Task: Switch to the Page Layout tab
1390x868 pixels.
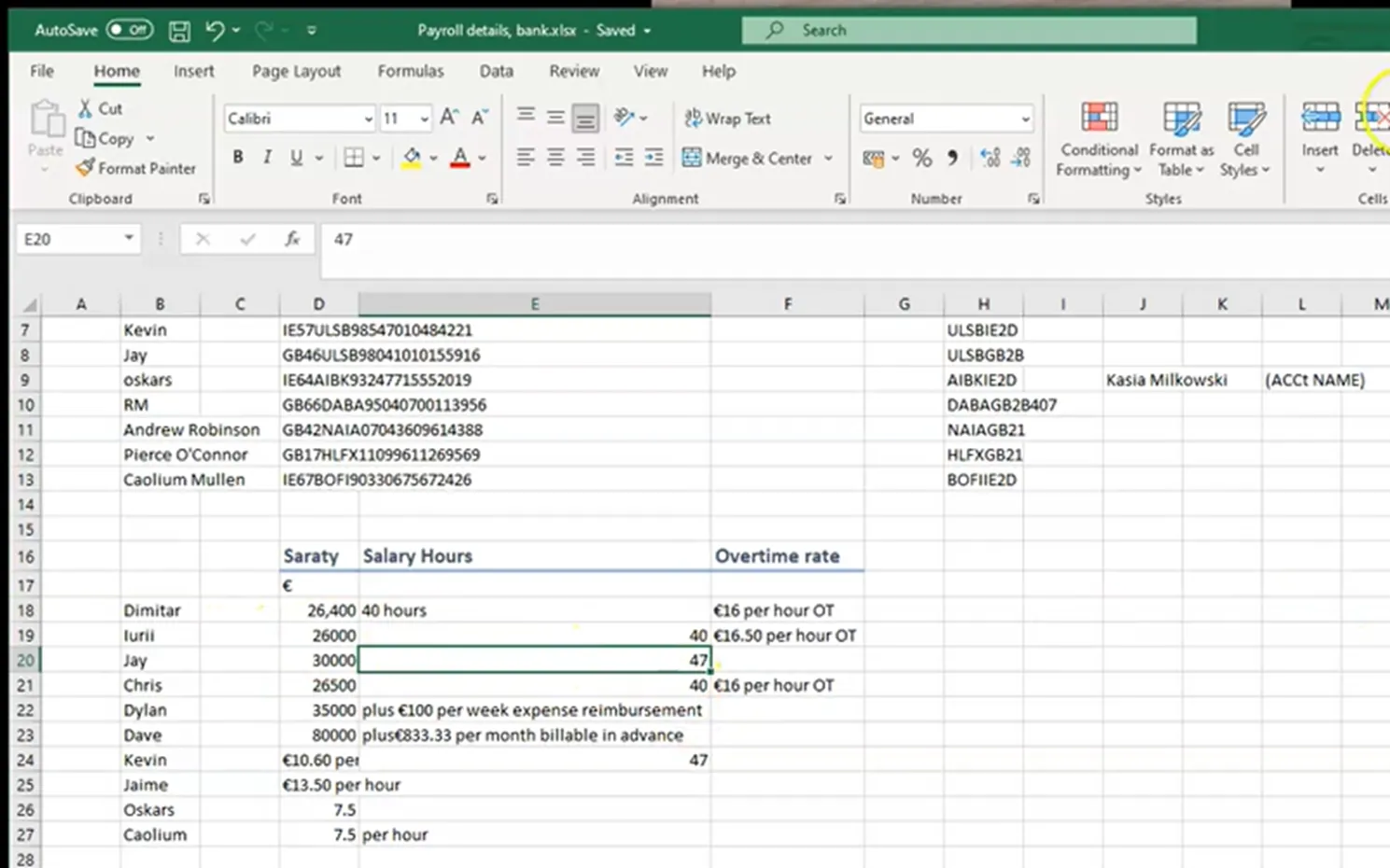Action: click(x=296, y=71)
